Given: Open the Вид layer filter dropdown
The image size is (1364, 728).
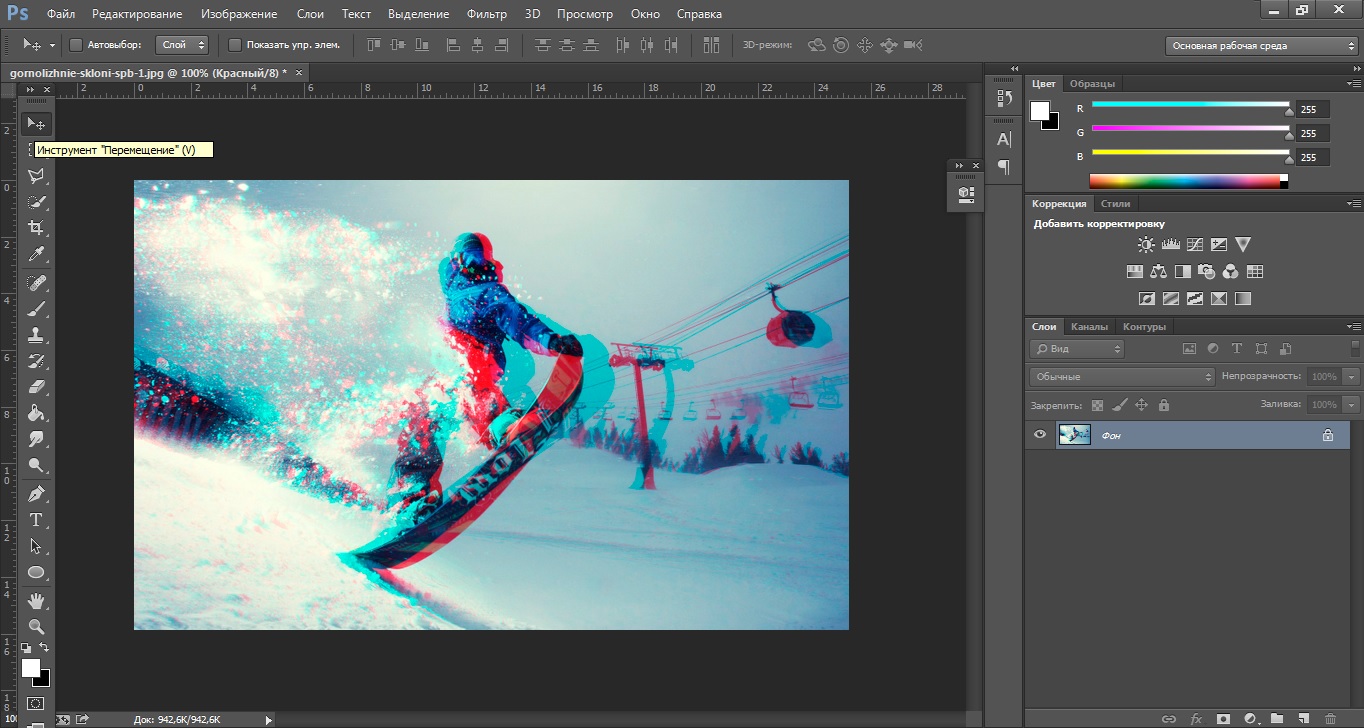Looking at the screenshot, I should [x=1076, y=349].
